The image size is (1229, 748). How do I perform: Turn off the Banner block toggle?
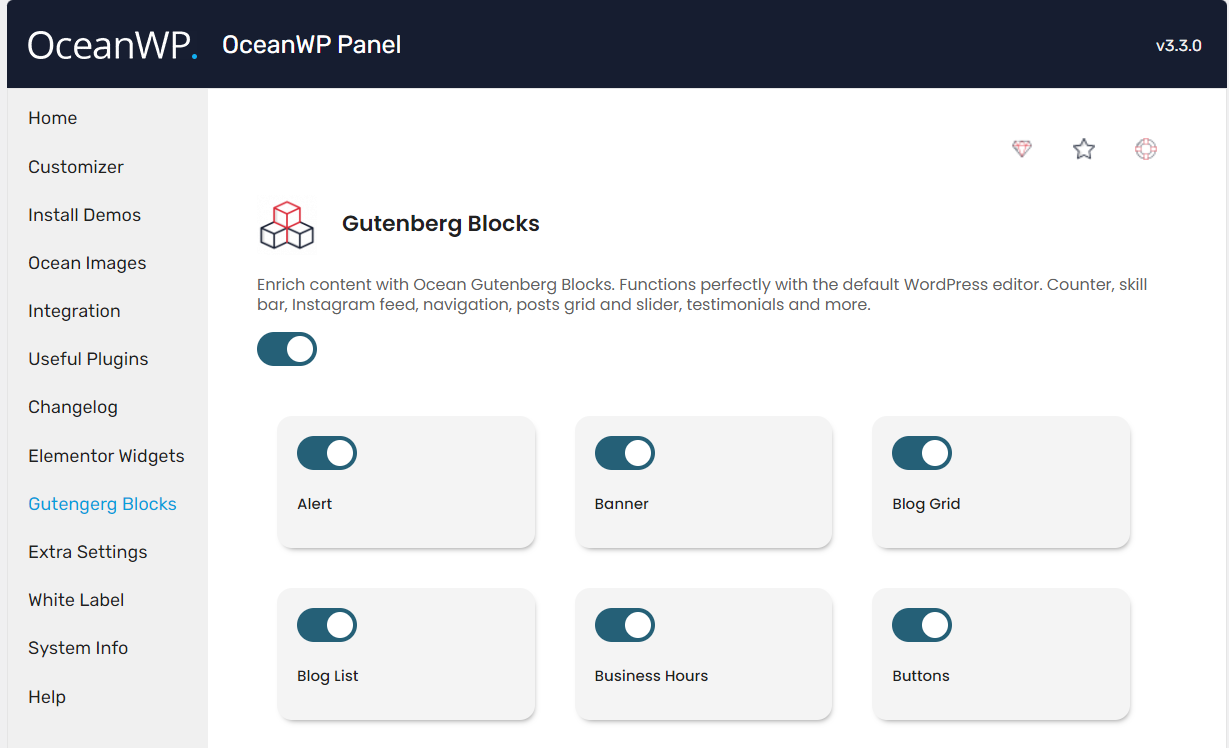pyautogui.click(x=625, y=453)
